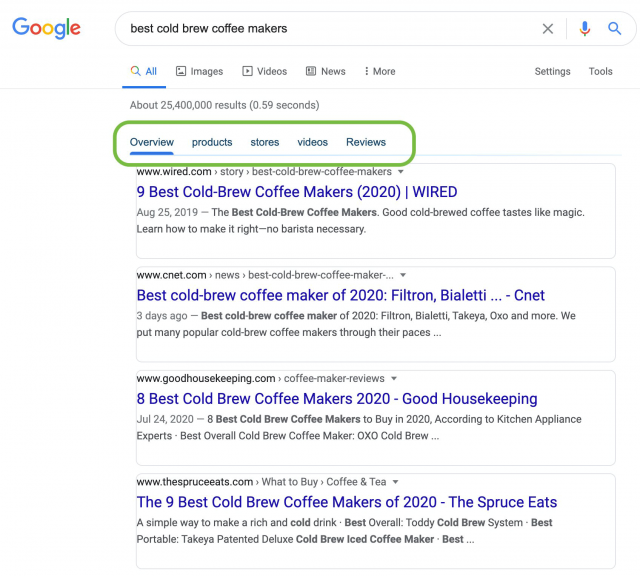Select the stores sub-tab
Screen dimensions: 640x576
coord(264,142)
